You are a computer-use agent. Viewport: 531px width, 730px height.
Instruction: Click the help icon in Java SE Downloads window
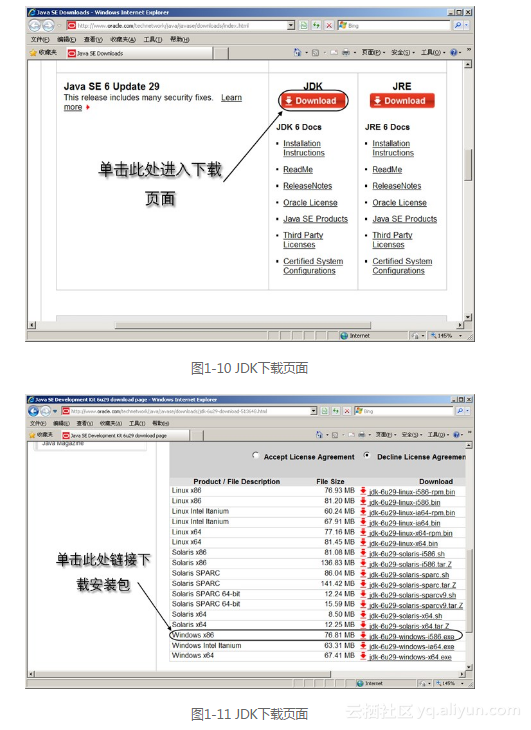coord(454,53)
